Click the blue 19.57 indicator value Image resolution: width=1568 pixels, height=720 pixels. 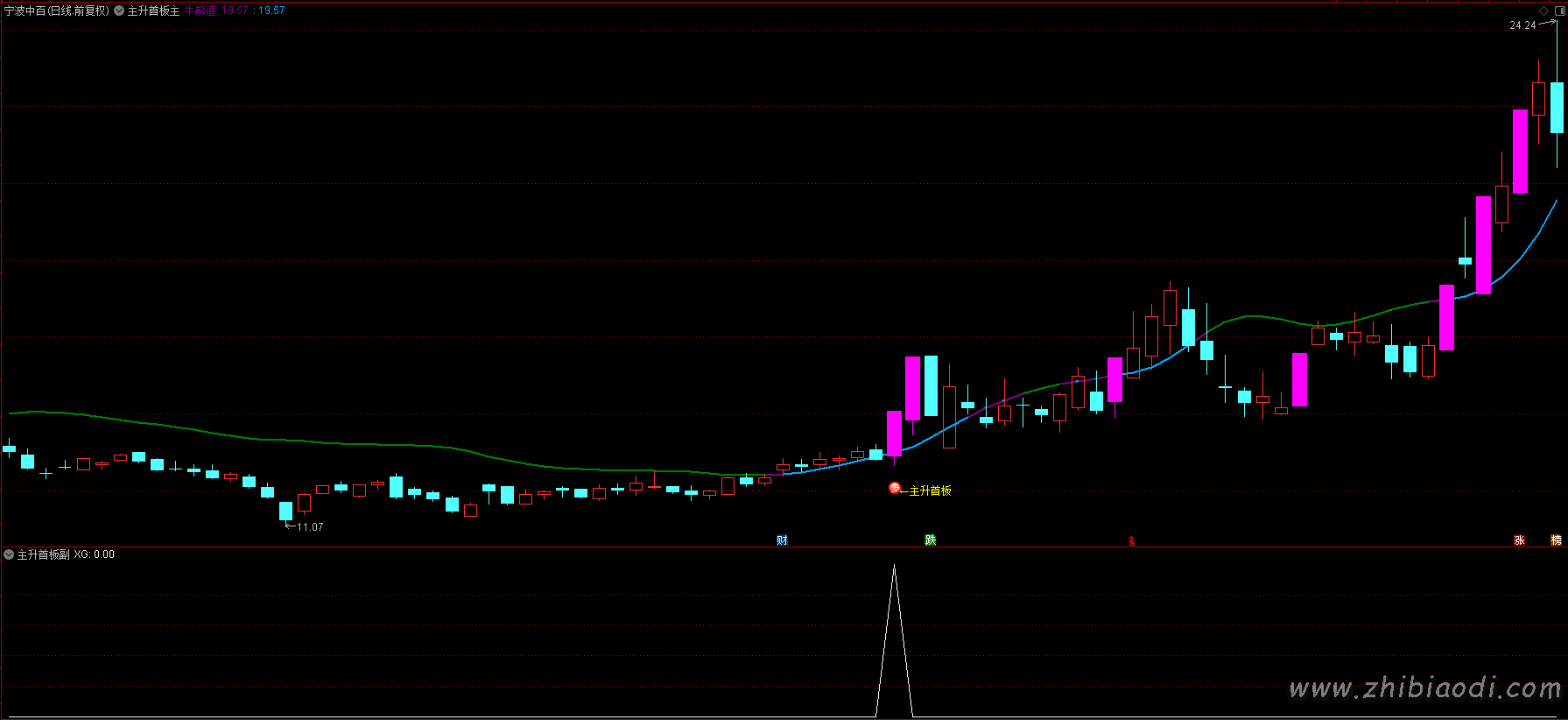point(271,11)
